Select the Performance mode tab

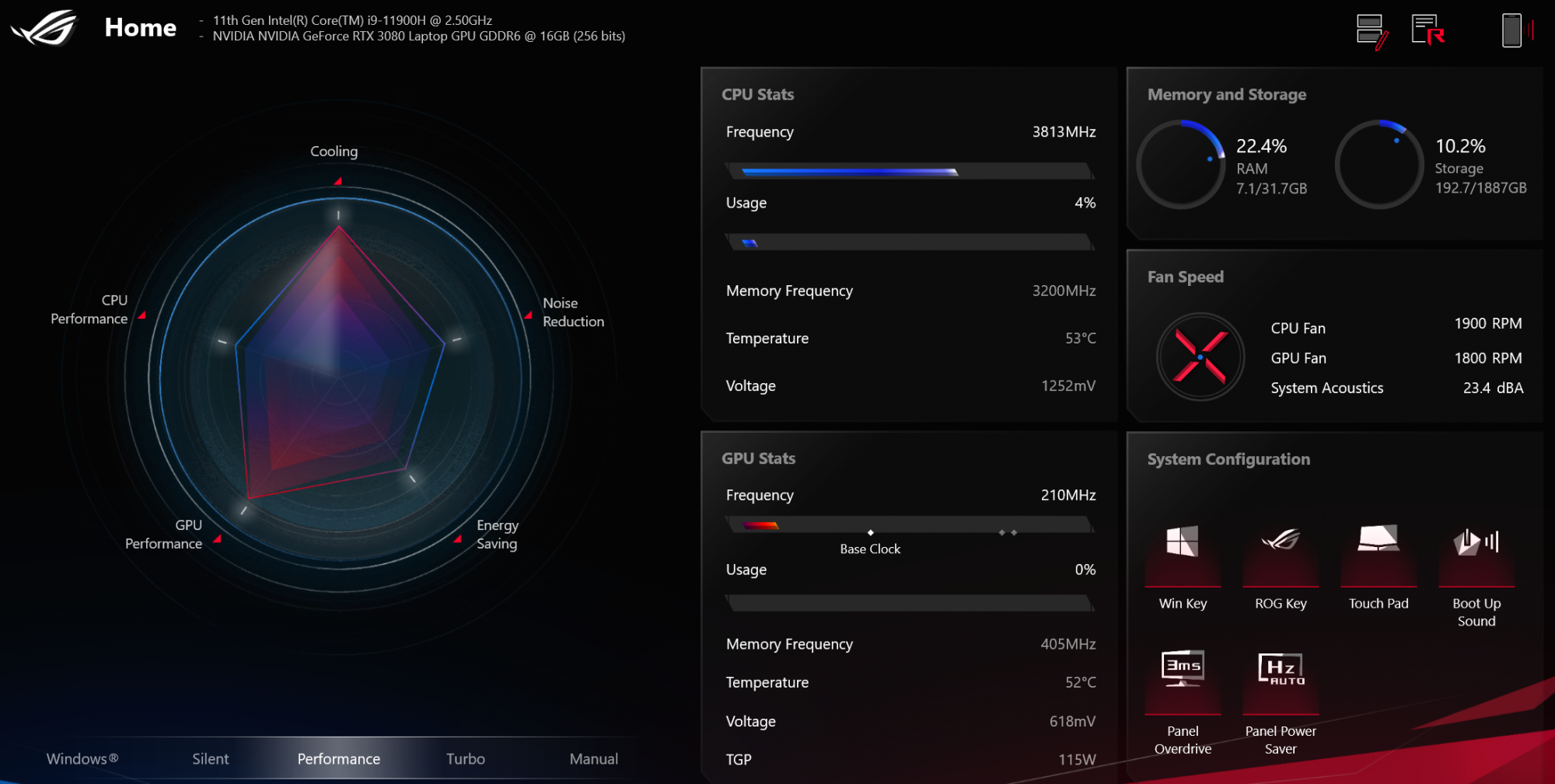338,758
